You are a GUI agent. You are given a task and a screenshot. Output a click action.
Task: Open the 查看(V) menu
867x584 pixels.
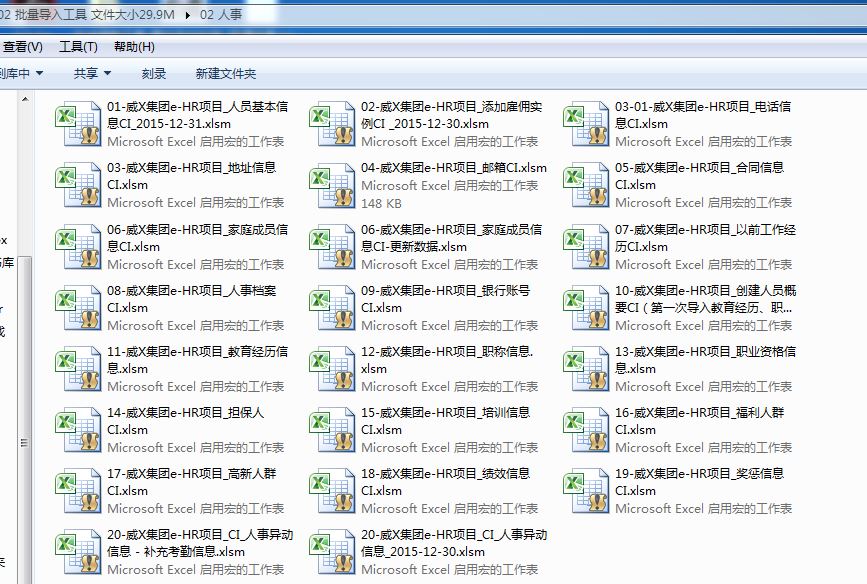point(22,47)
